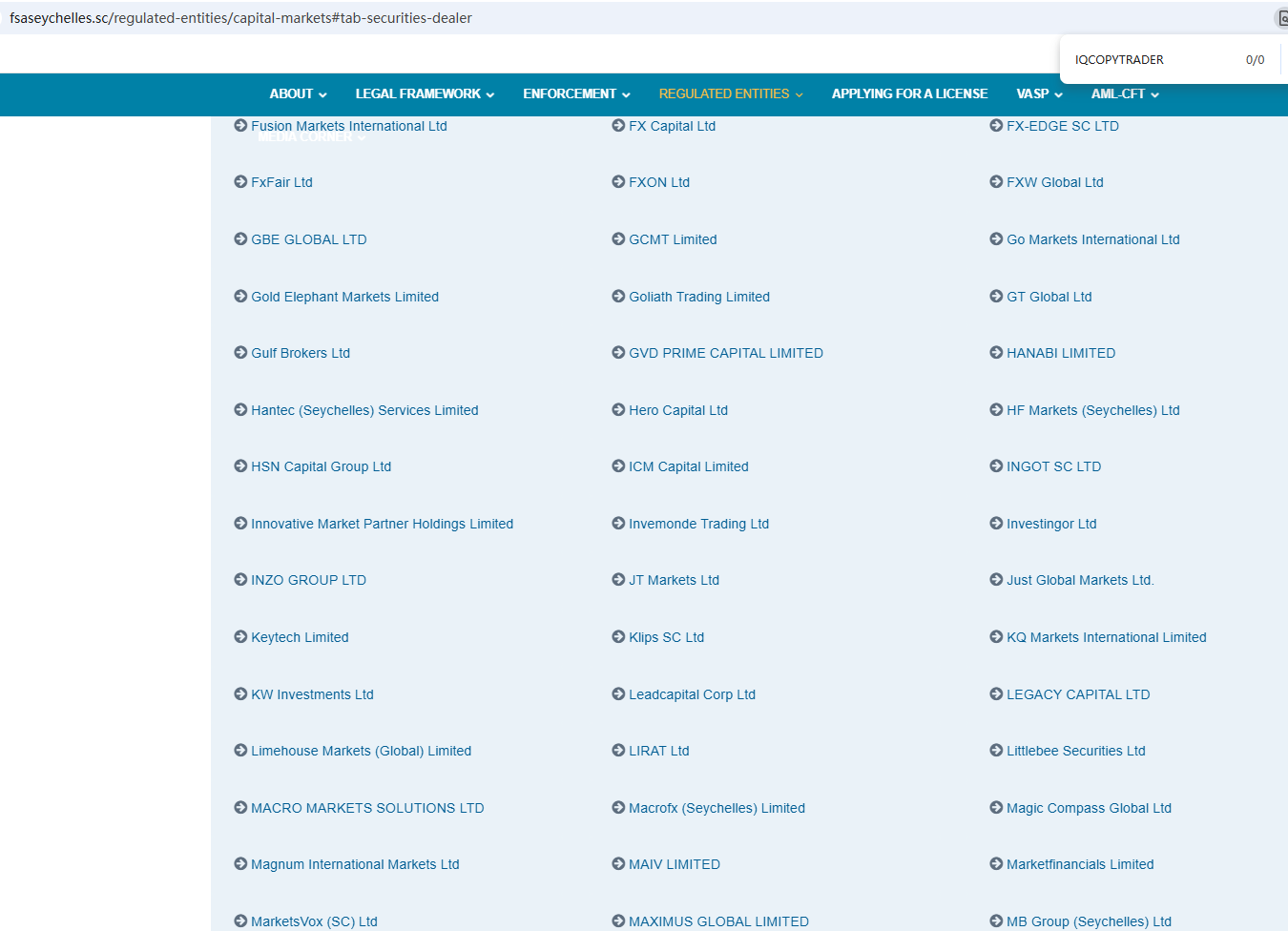This screenshot has width=1288, height=931.
Task: Click the arrow icon next to Magic Compass Global Ltd
Action: [x=996, y=808]
